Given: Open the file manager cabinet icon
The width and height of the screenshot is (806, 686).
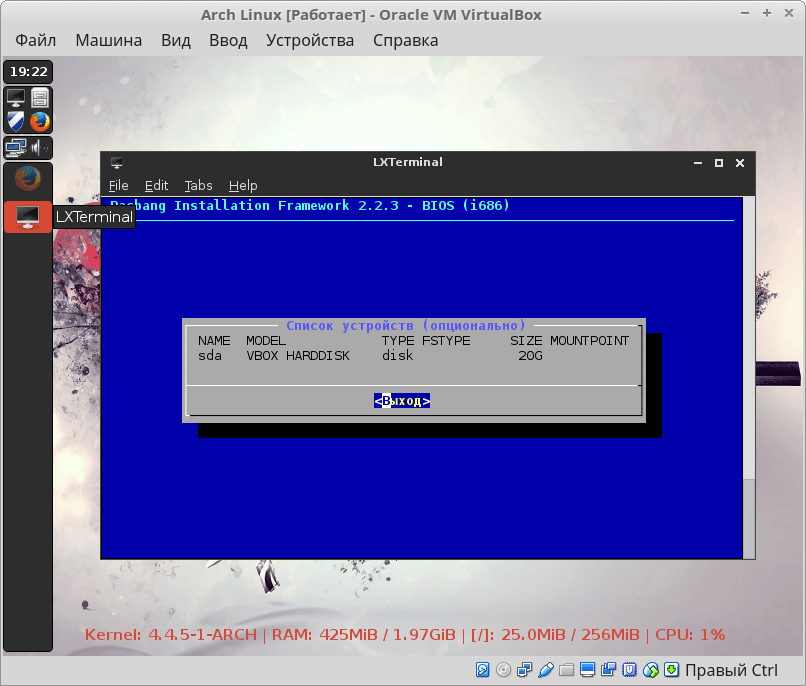Looking at the screenshot, I should point(40,98).
